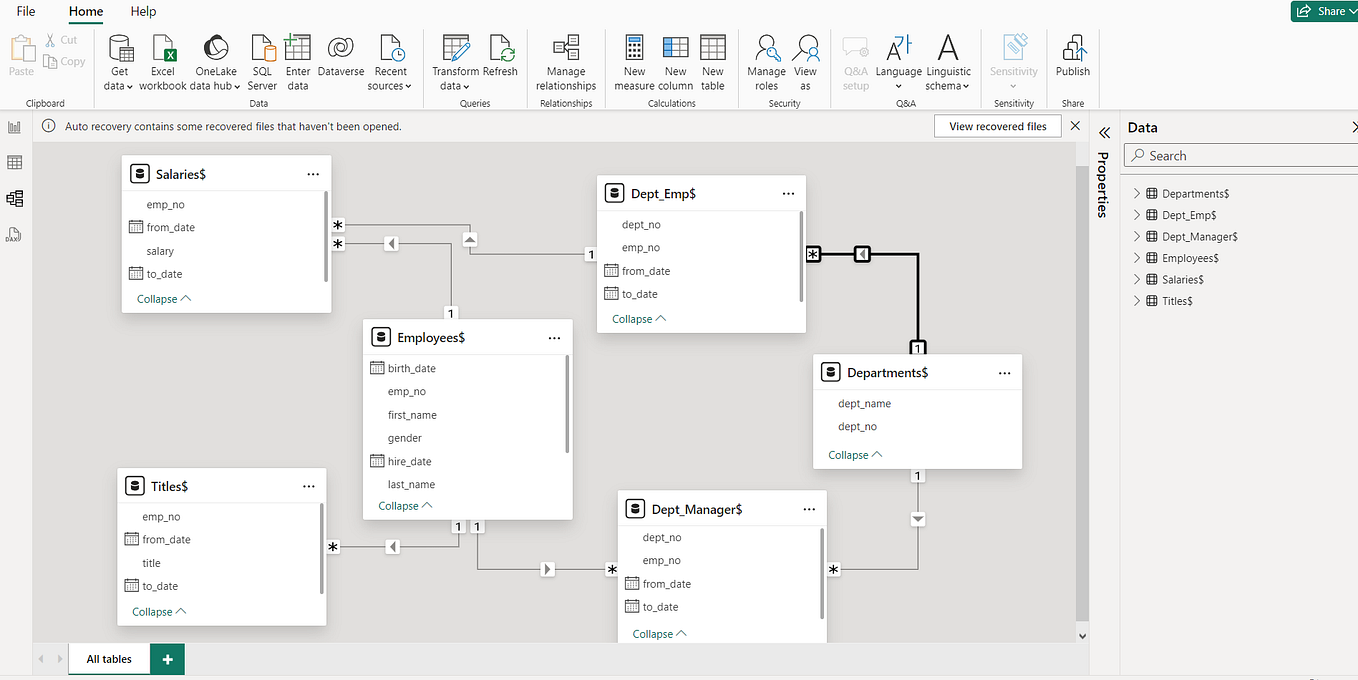Open the DAX query view
Image resolution: width=1358 pixels, height=680 pixels.
coord(14,234)
